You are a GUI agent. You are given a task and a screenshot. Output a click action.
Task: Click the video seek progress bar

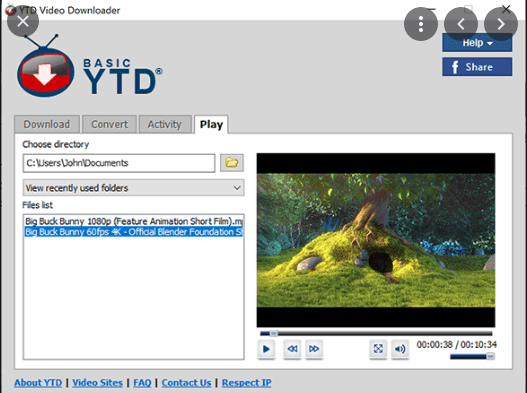tap(376, 333)
